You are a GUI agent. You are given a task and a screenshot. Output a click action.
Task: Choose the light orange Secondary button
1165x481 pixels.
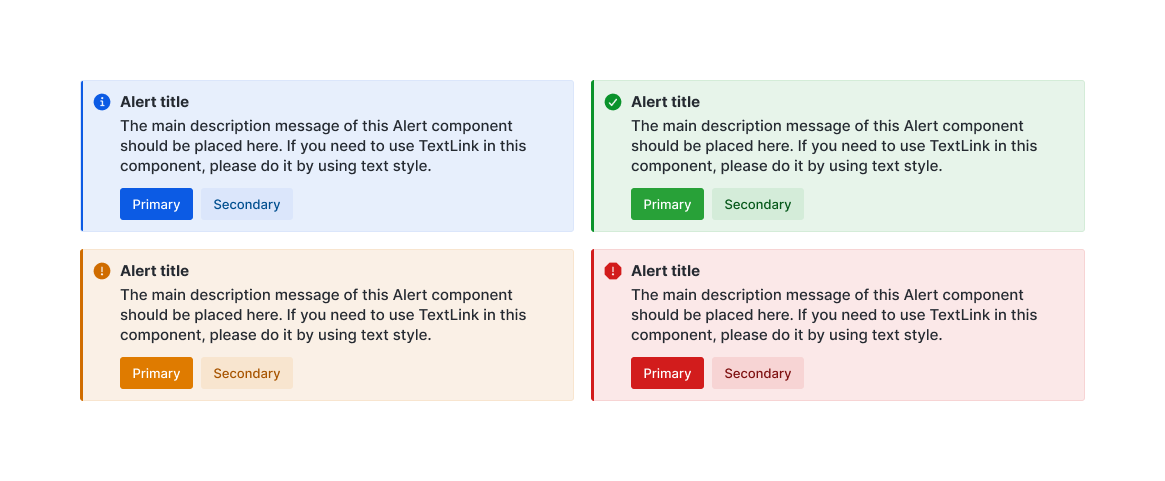coord(246,373)
